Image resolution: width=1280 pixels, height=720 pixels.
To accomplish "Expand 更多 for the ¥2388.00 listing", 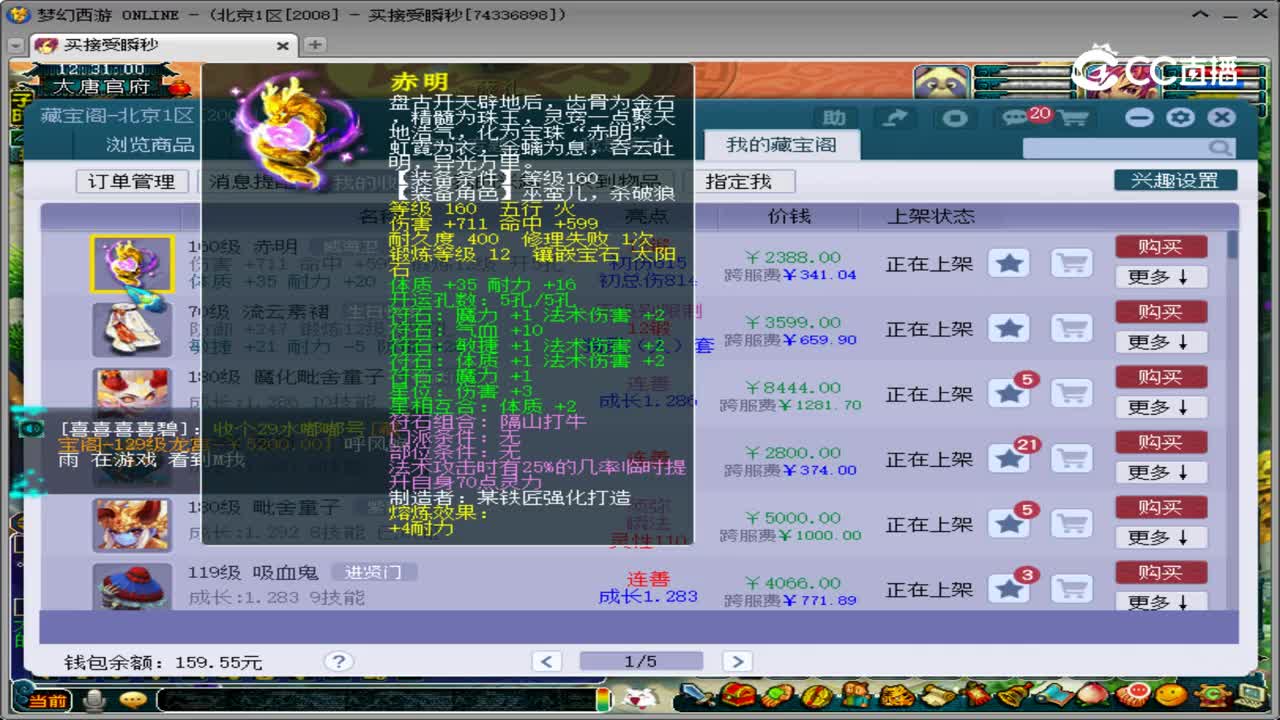I will coord(1160,277).
